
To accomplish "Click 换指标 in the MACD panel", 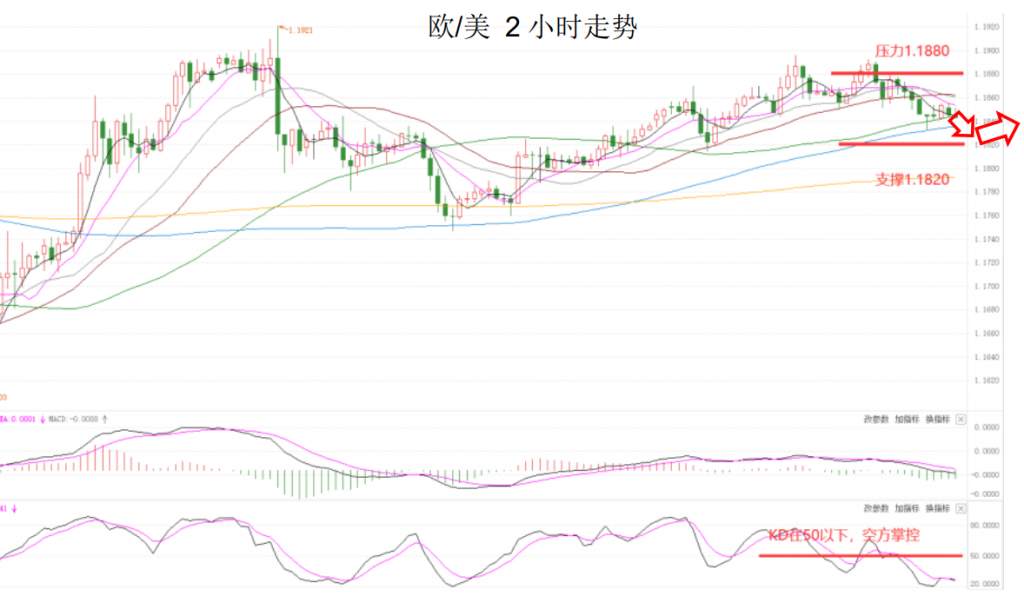I will click(x=937, y=419).
